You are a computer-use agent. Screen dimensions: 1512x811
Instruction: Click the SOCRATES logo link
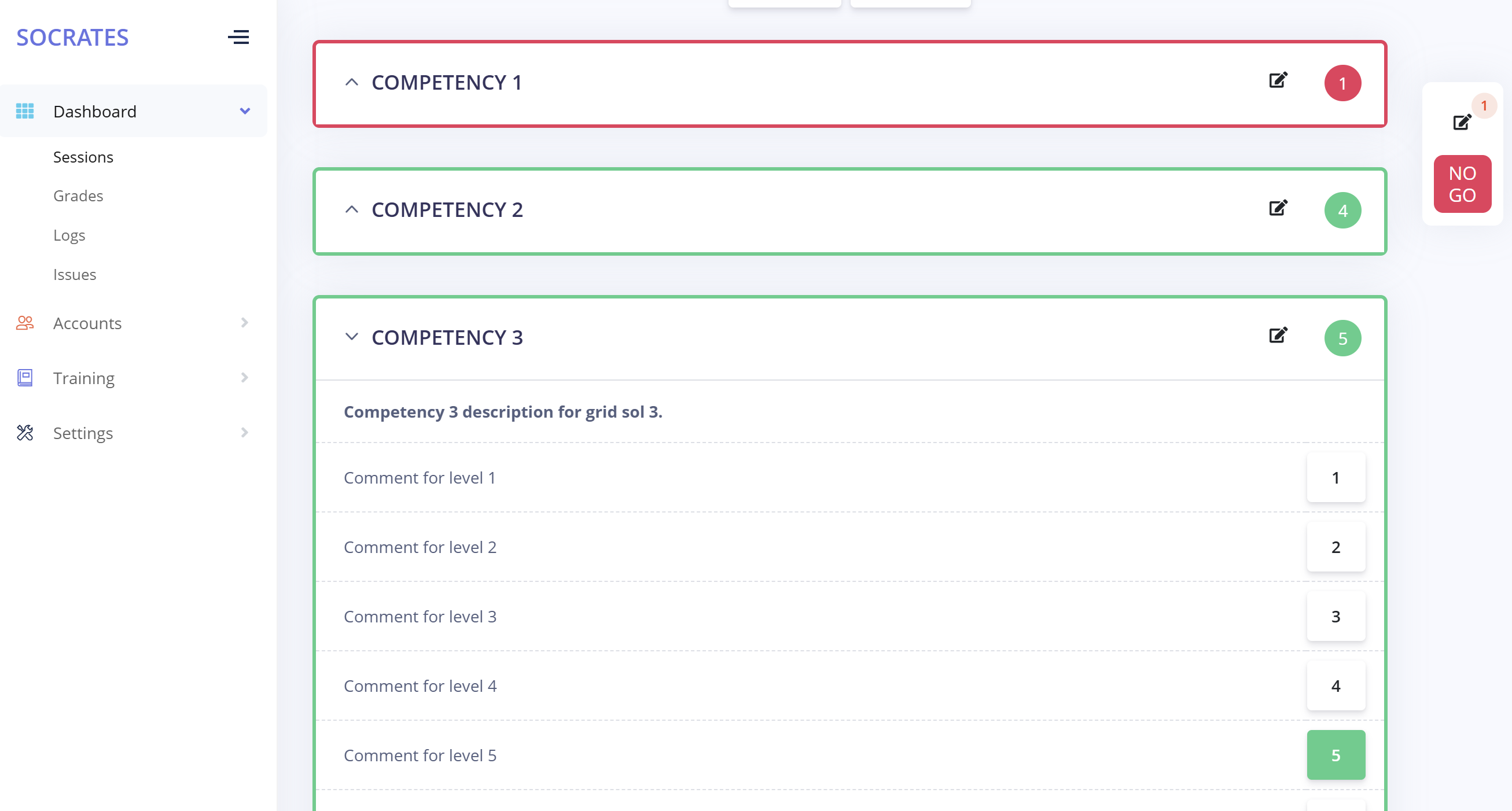point(72,38)
